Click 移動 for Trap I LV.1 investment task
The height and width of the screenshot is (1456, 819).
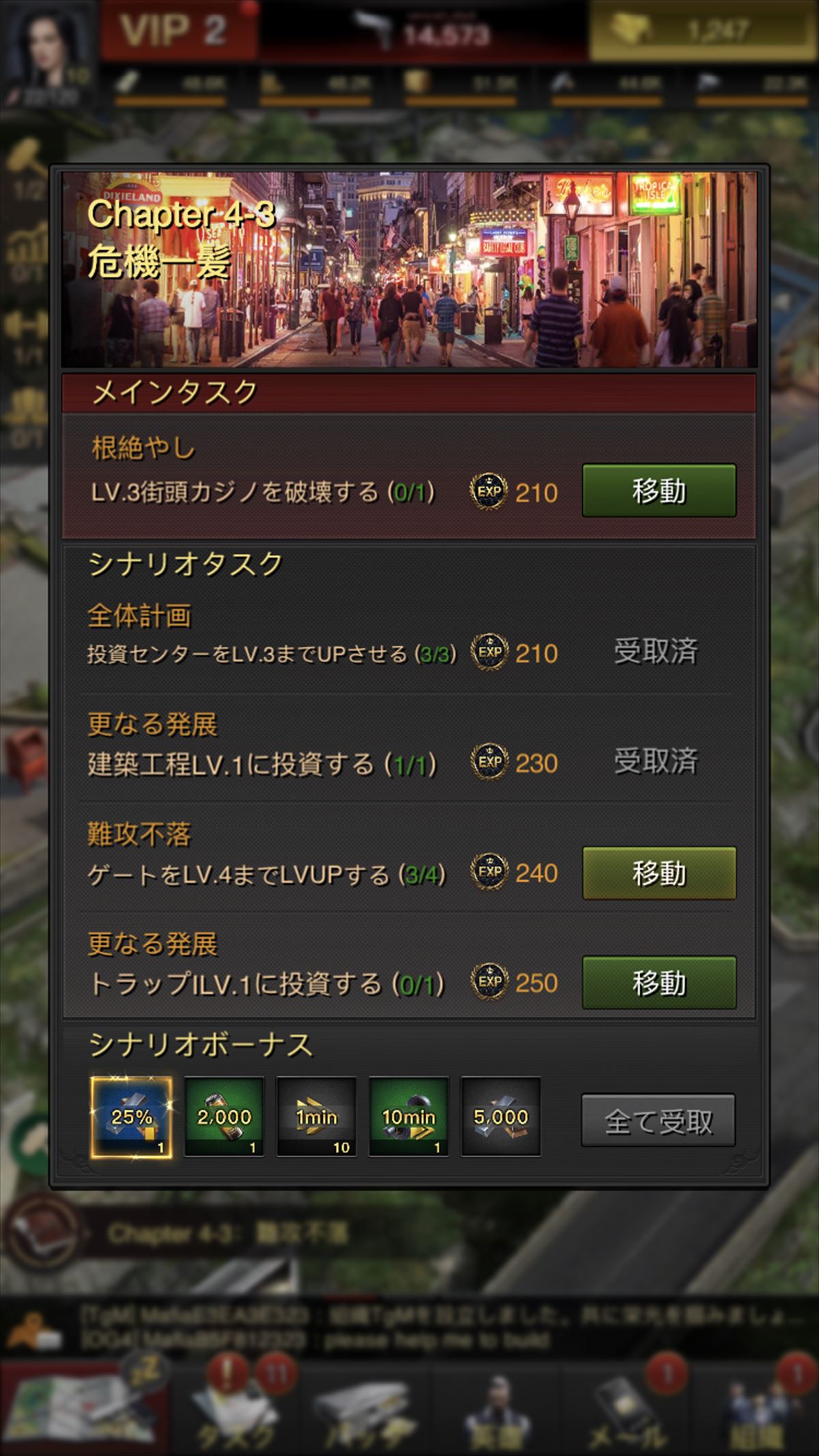tap(659, 982)
